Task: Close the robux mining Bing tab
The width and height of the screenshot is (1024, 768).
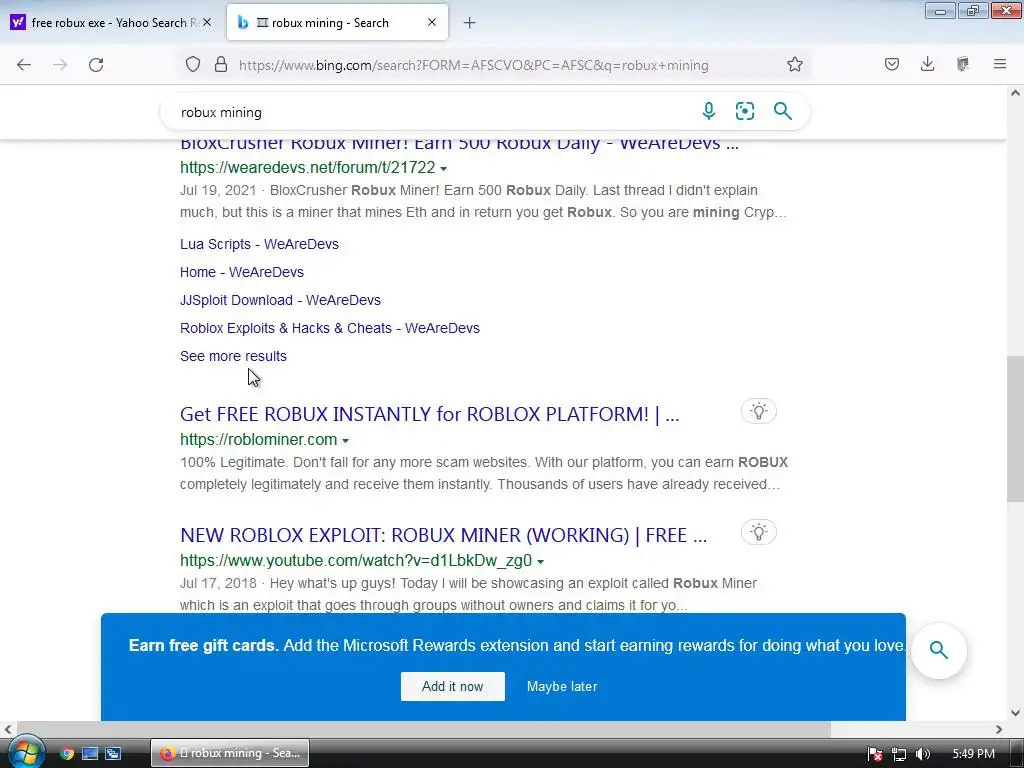Action: click(432, 23)
